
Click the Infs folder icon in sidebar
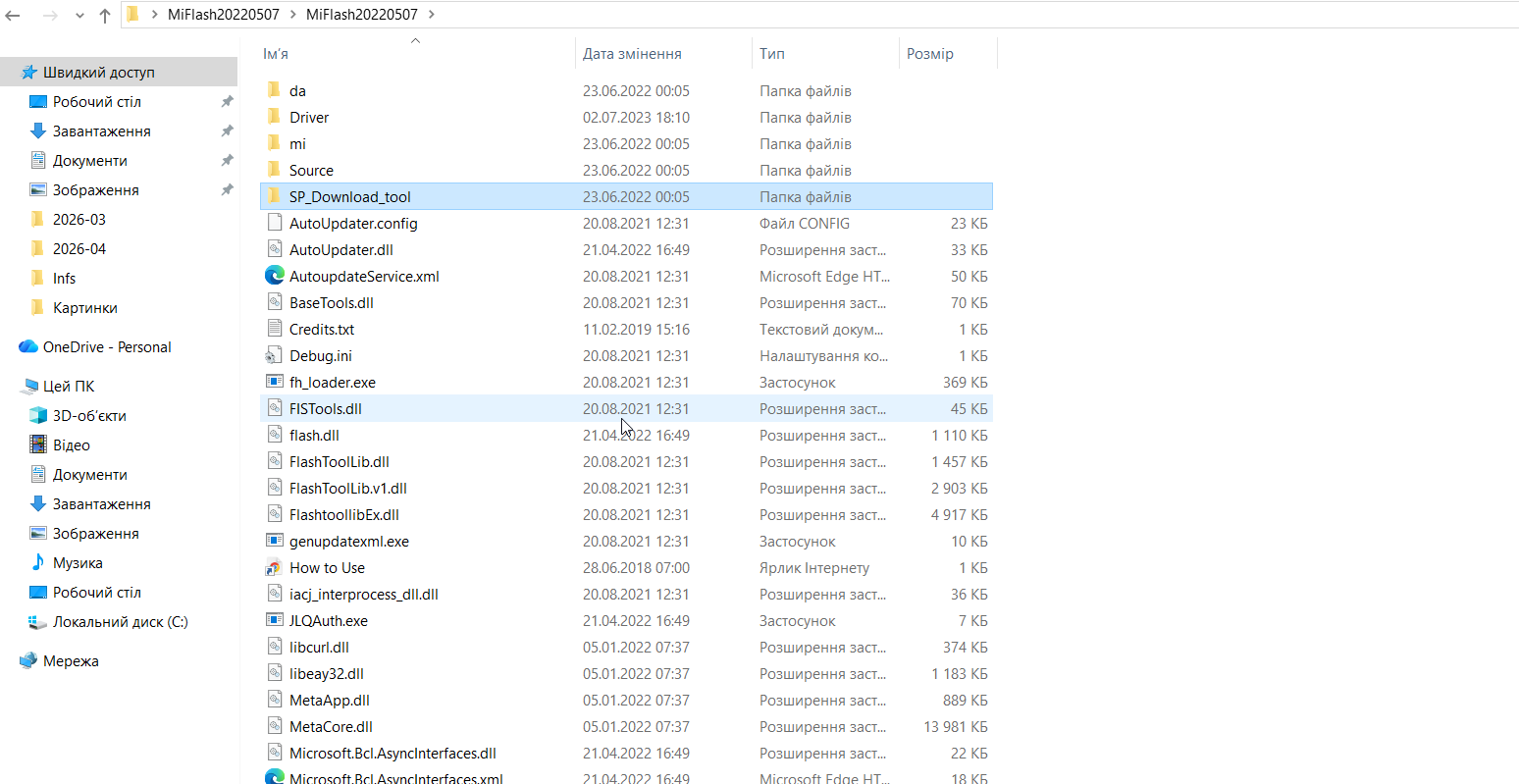point(38,279)
